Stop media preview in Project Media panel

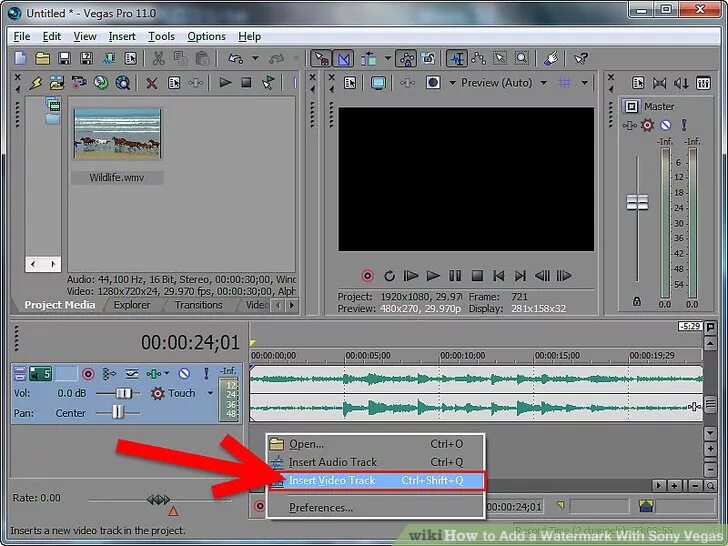tap(247, 83)
